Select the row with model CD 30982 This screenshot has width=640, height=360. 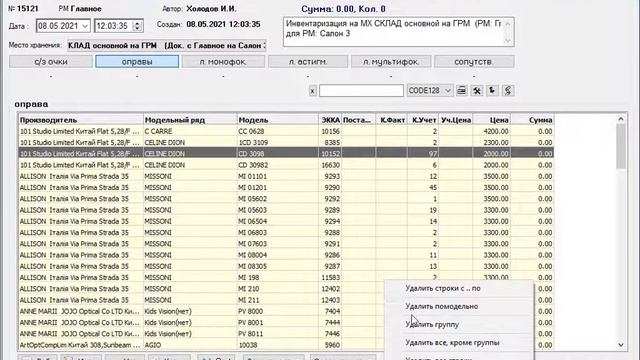[286, 165]
